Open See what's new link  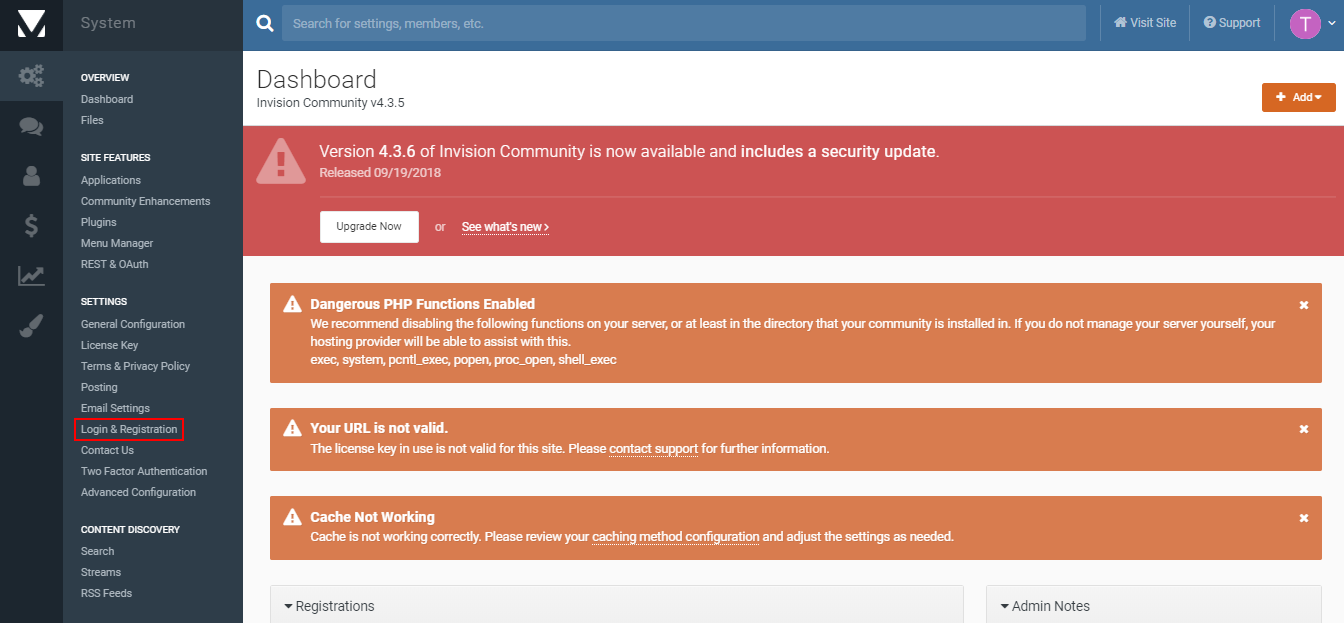(x=505, y=227)
